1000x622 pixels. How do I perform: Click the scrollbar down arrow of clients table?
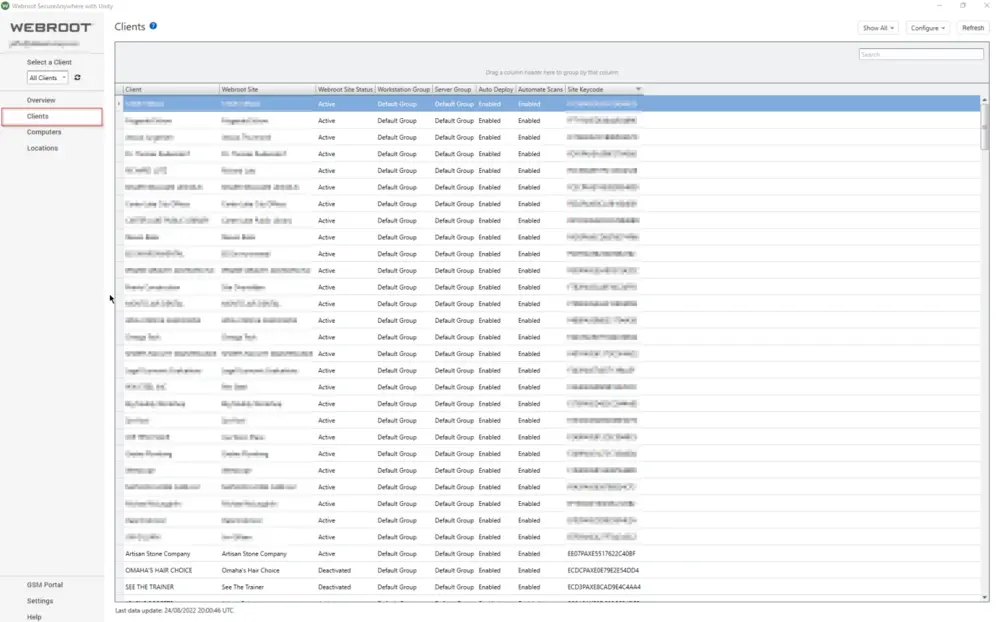click(984, 597)
